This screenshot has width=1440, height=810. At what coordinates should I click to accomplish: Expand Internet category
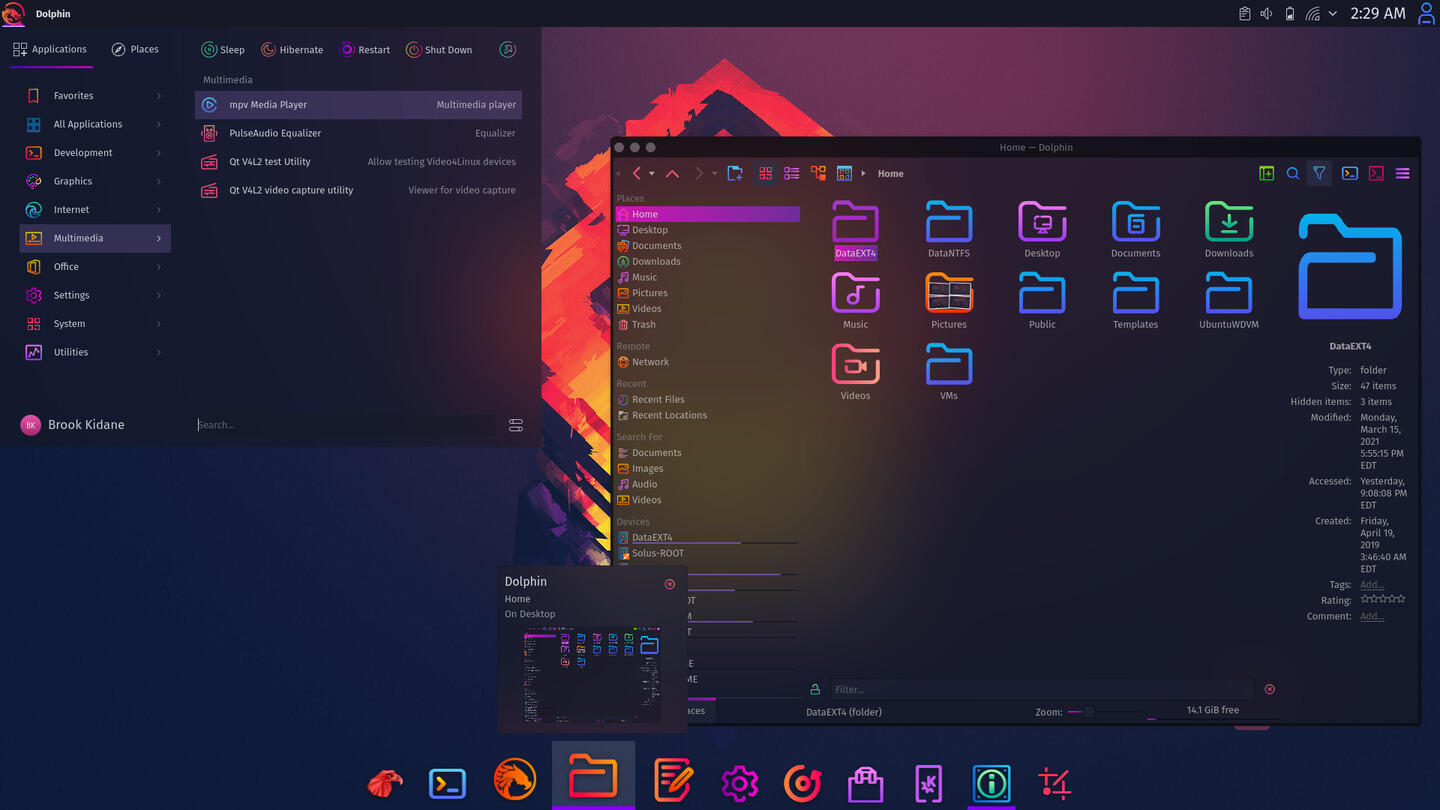tap(95, 210)
